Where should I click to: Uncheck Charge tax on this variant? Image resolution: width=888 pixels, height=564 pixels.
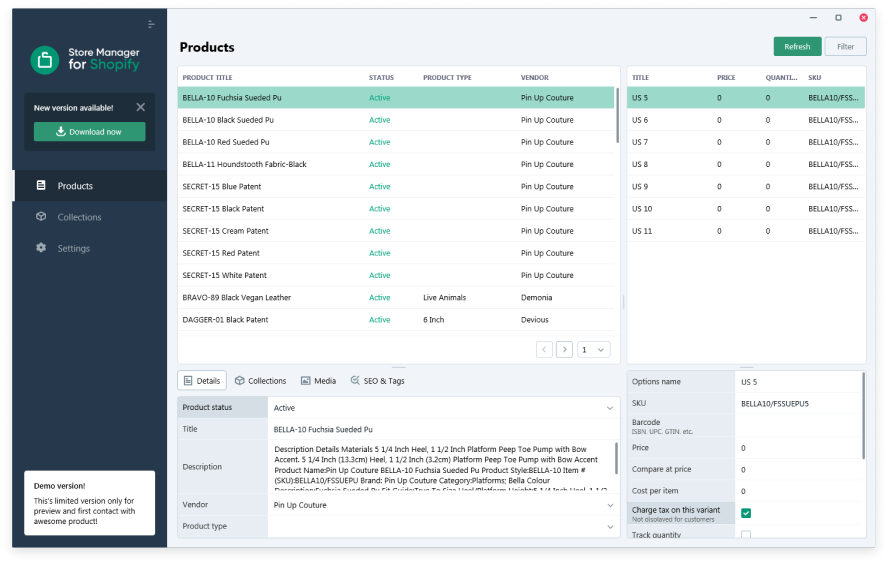click(746, 513)
